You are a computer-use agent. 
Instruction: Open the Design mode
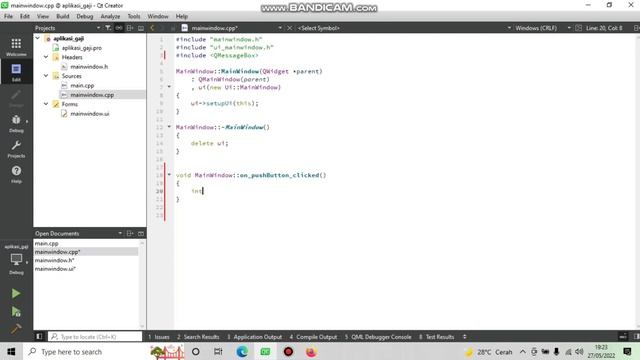[x=16, y=98]
